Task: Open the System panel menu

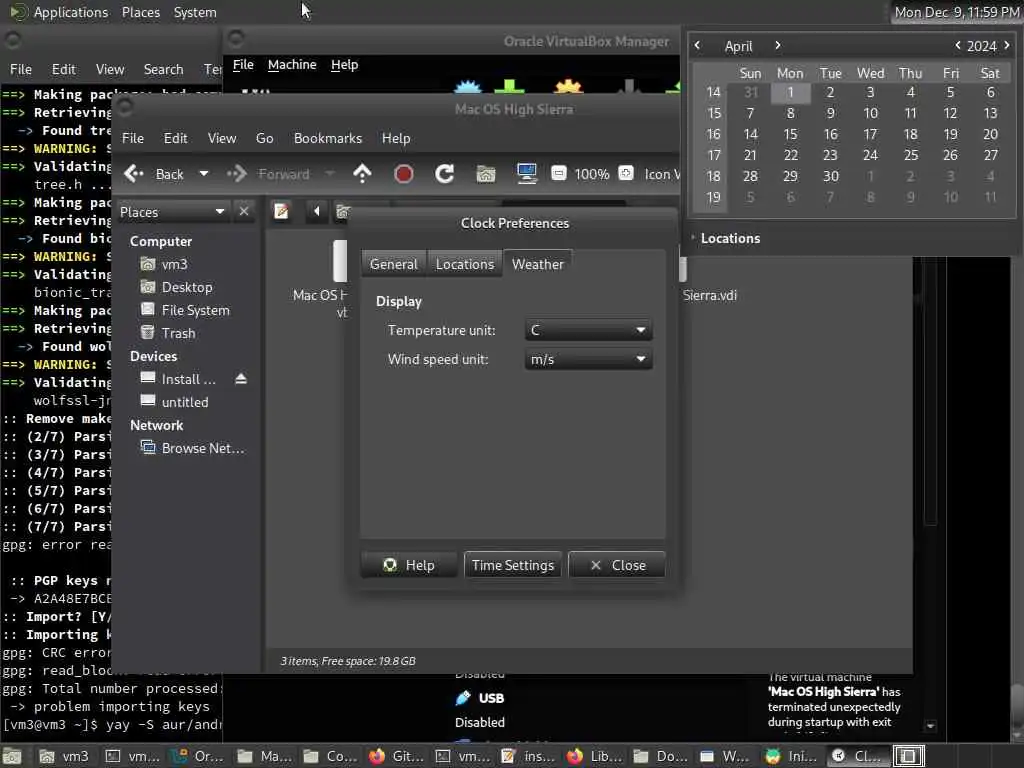Action: pyautogui.click(x=195, y=12)
